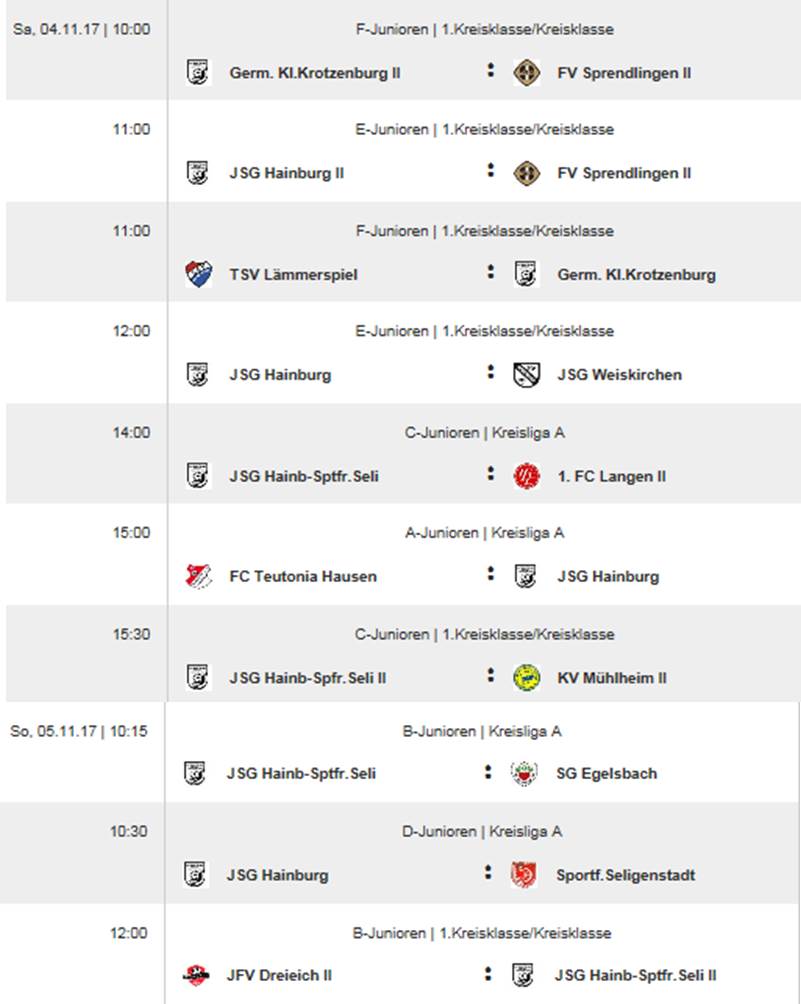Open the JFV Dreieich II team link

279,975
